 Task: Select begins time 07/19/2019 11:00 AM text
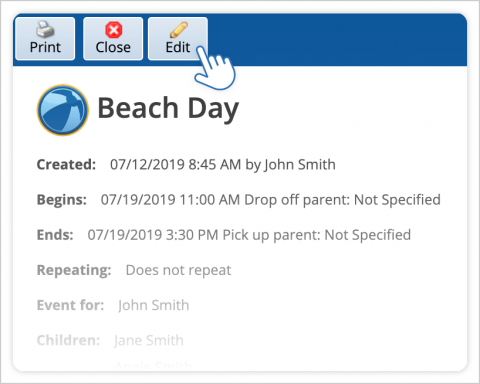[x=170, y=200]
